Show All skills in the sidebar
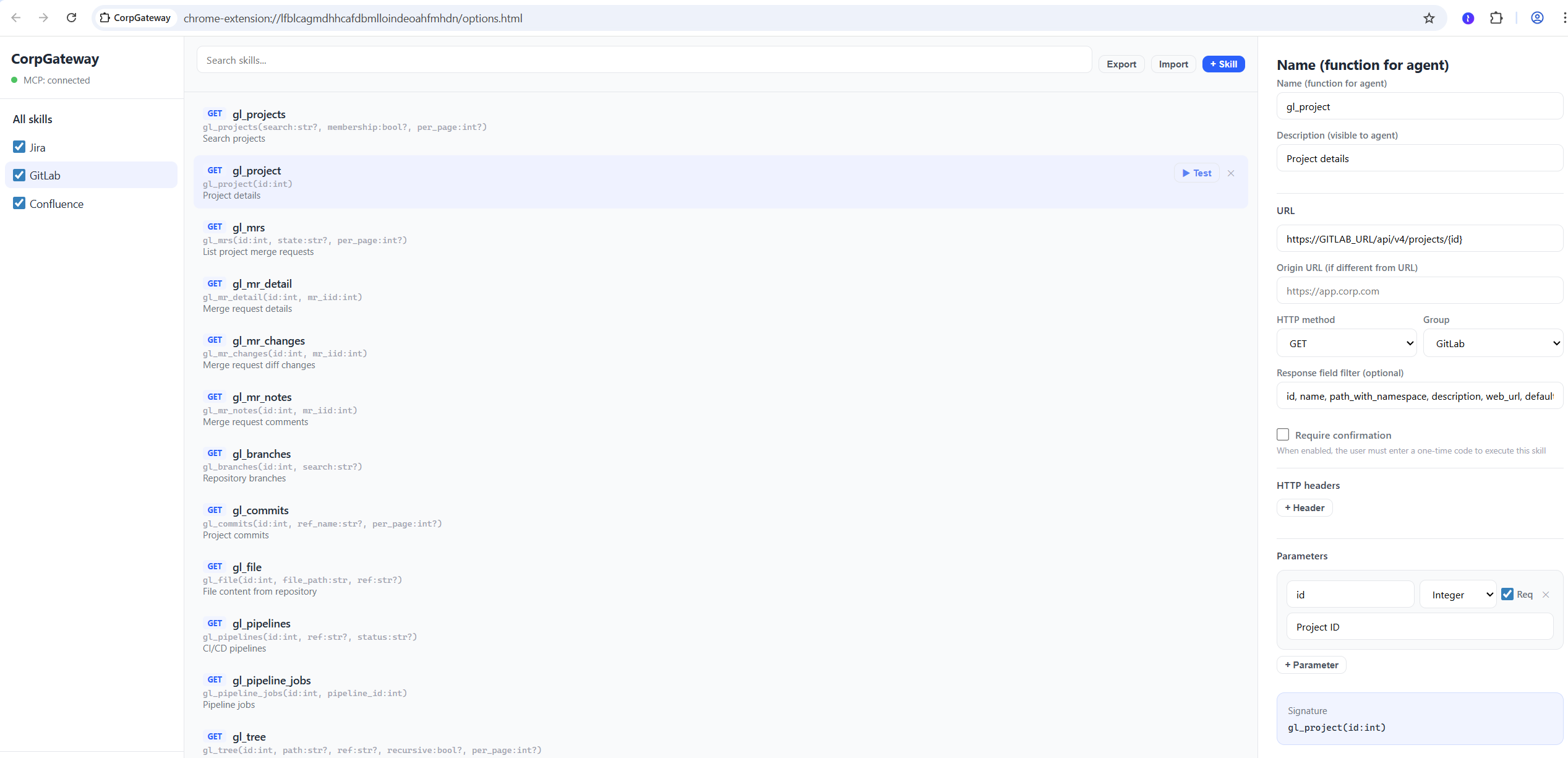The image size is (1568, 758). point(33,119)
